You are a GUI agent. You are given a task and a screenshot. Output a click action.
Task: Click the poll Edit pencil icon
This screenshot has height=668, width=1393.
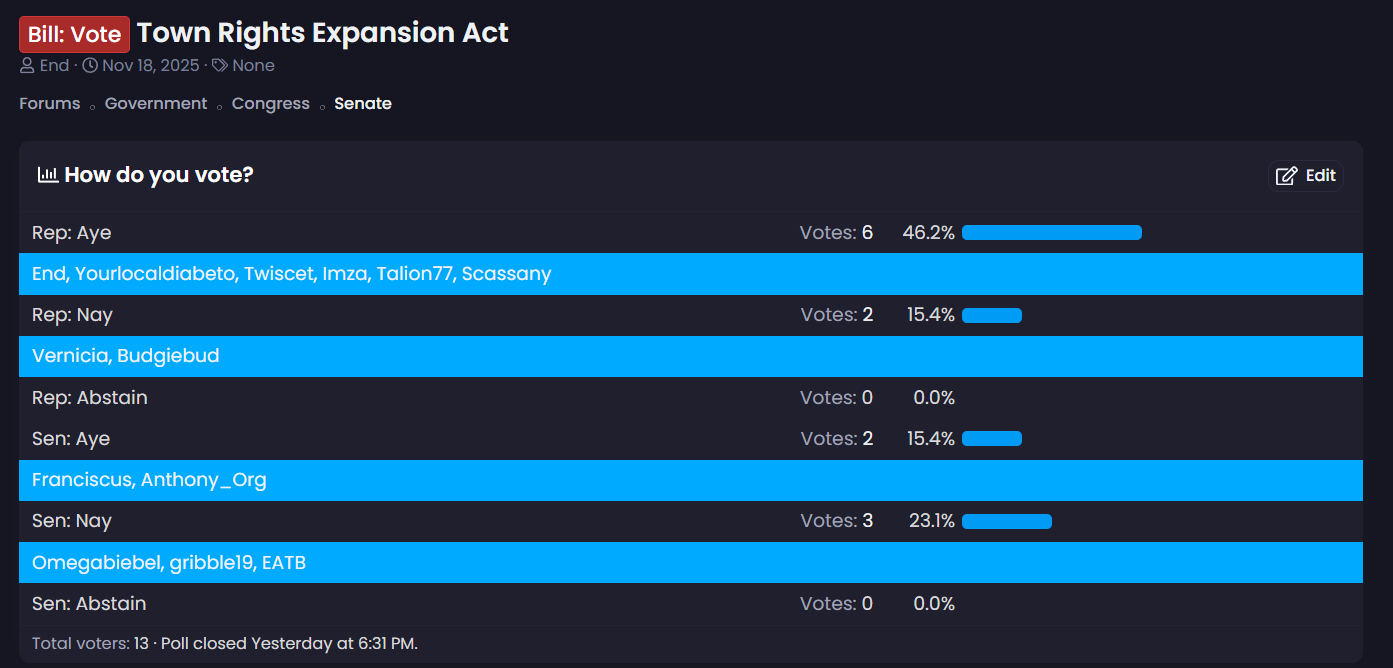pos(1287,176)
